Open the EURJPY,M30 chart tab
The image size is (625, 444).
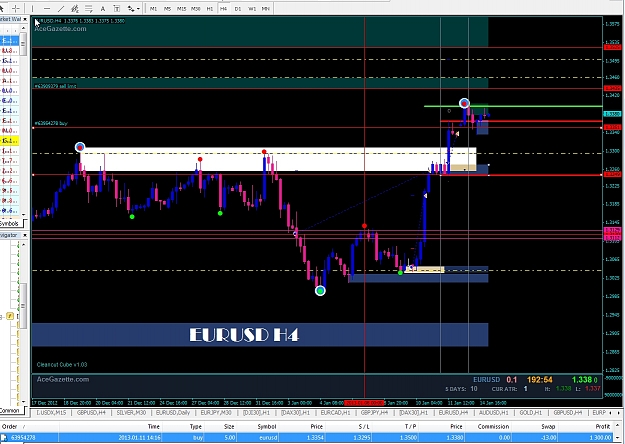coord(216,413)
